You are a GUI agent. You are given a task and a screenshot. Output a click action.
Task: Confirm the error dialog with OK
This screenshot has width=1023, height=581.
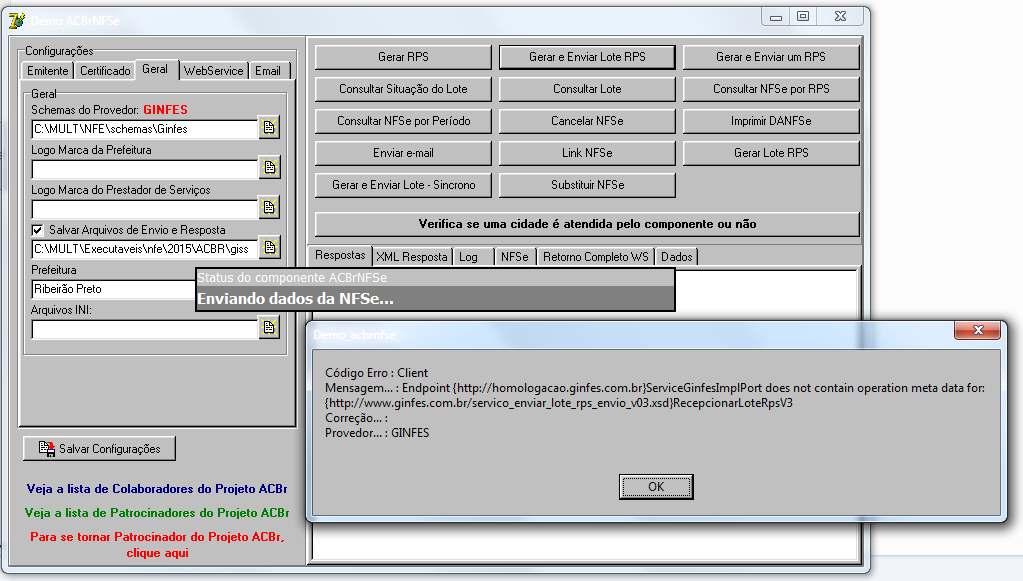(x=656, y=486)
